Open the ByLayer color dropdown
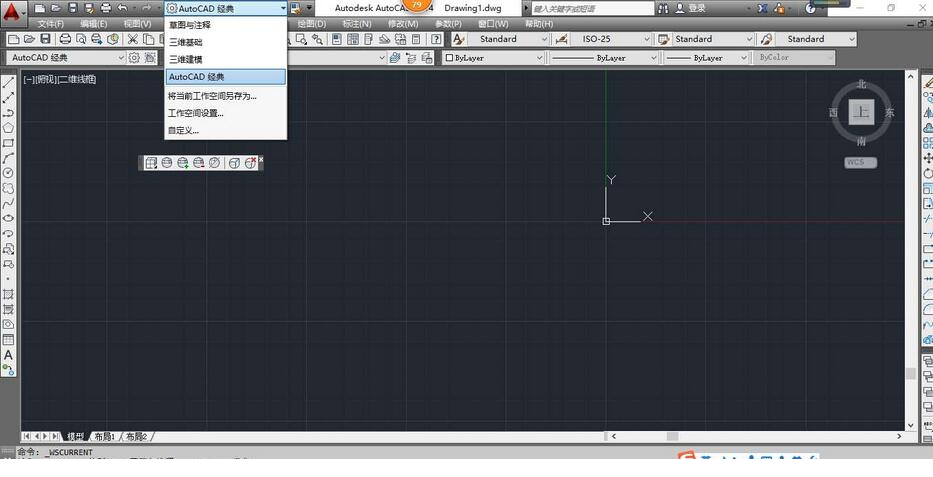 493,58
